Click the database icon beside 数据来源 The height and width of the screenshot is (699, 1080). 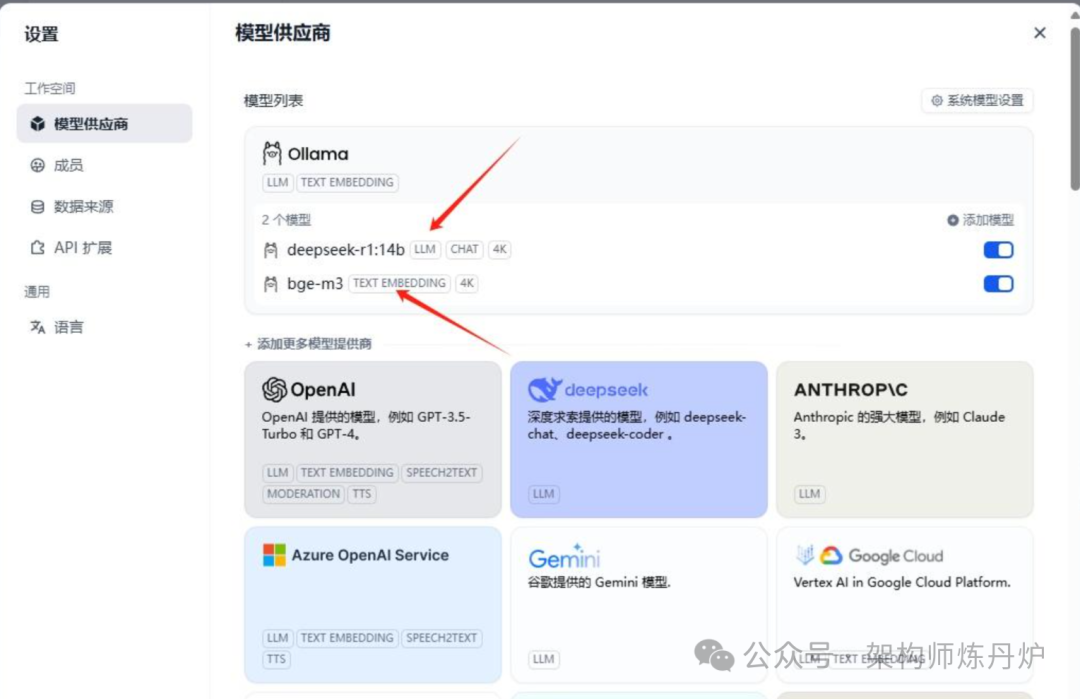click(x=38, y=207)
